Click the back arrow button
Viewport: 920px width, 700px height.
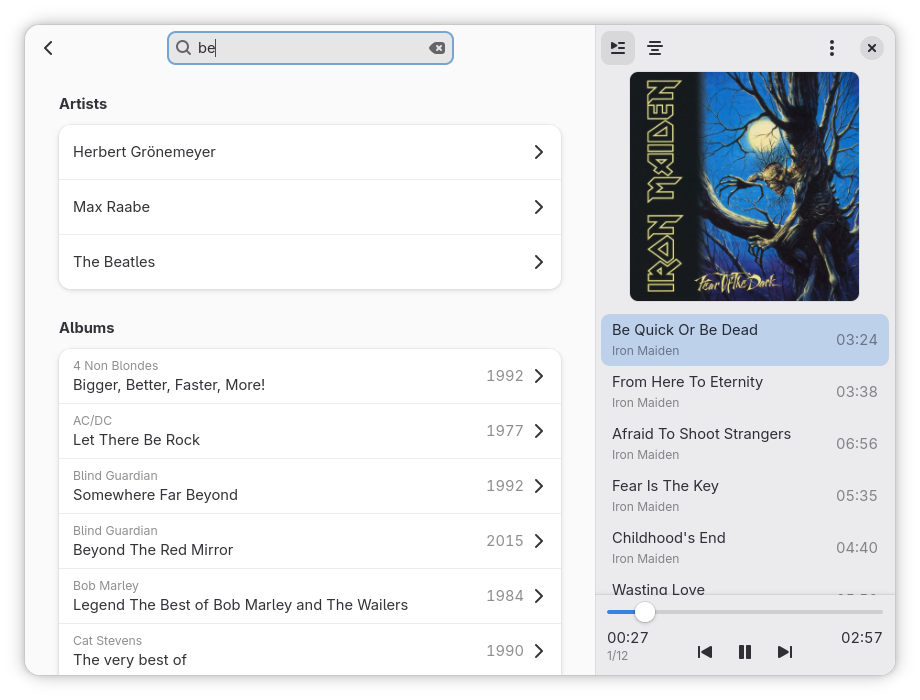(x=48, y=48)
